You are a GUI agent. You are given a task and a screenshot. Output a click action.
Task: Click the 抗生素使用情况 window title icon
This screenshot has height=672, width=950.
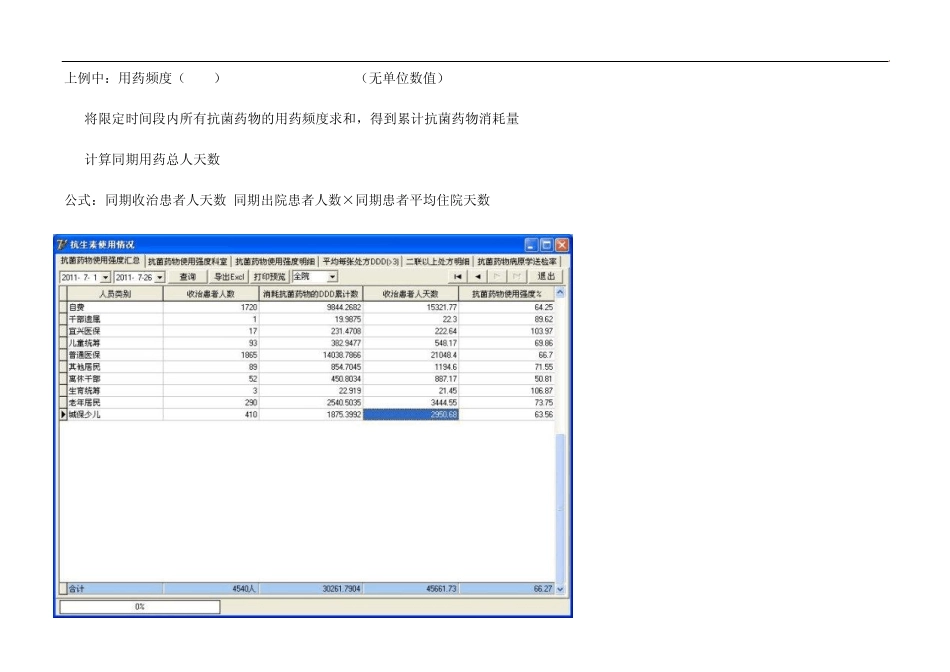point(62,245)
